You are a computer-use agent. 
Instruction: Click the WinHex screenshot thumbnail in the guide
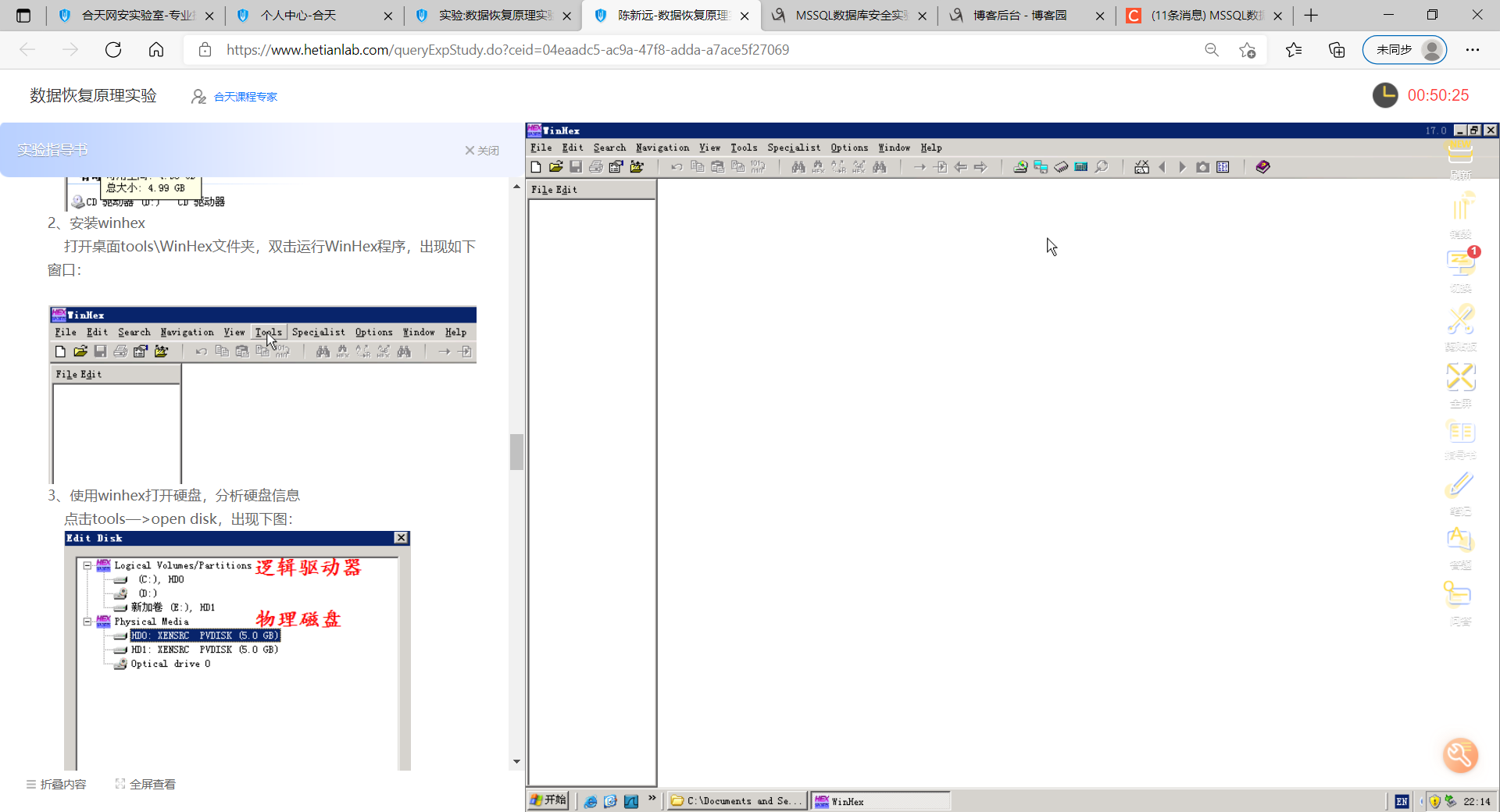262,394
